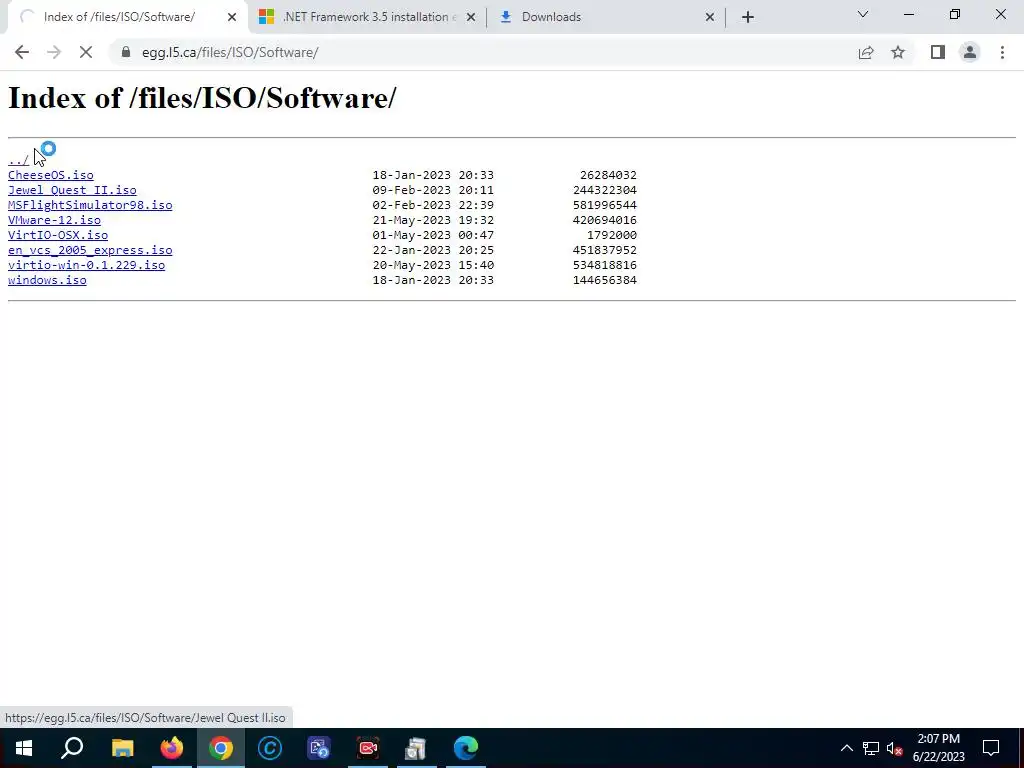Viewport: 1024px width, 768px height.
Task: Open the Chrome profile menu
Action: tap(970, 52)
